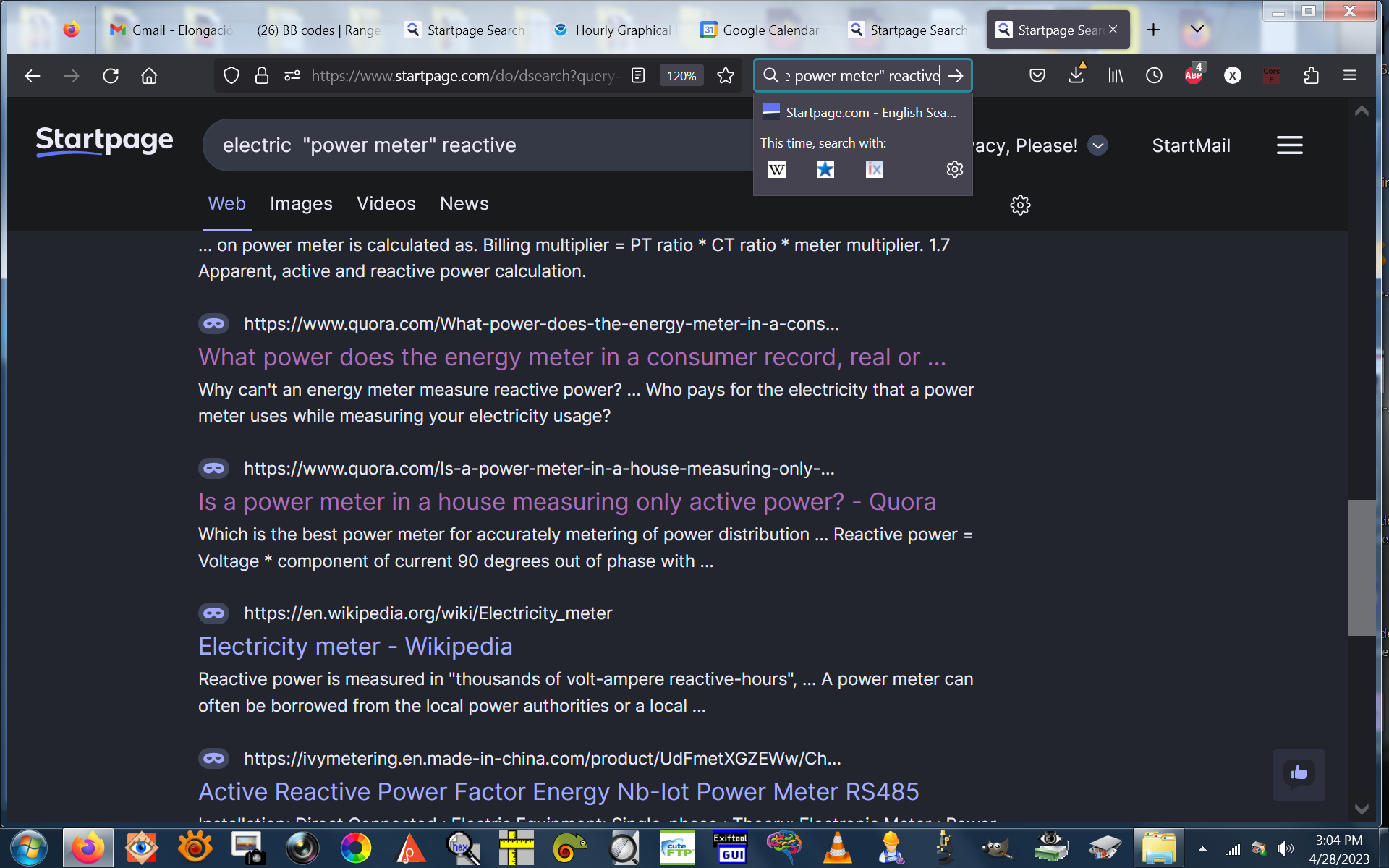Set zoom via 120% zoom indicator
This screenshot has width=1389, height=868.
(x=681, y=75)
